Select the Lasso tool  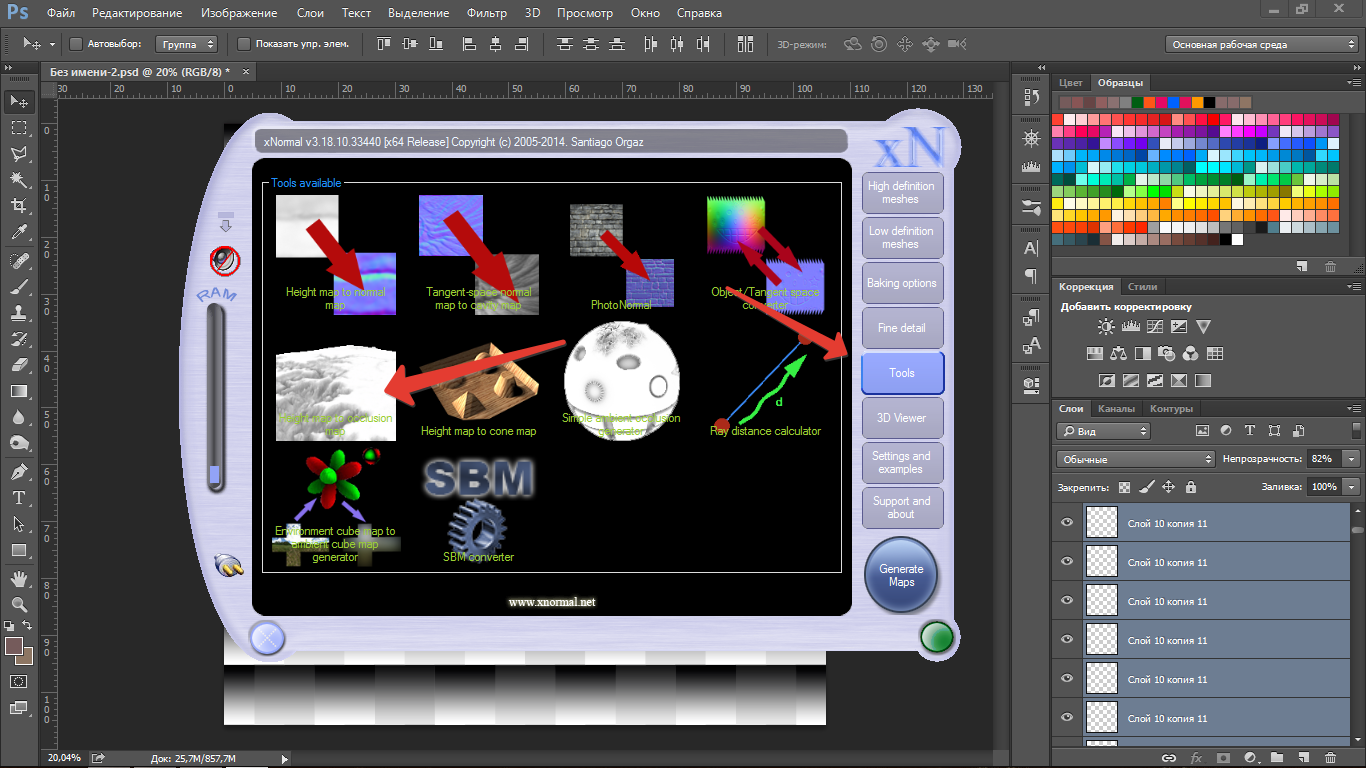(19, 154)
